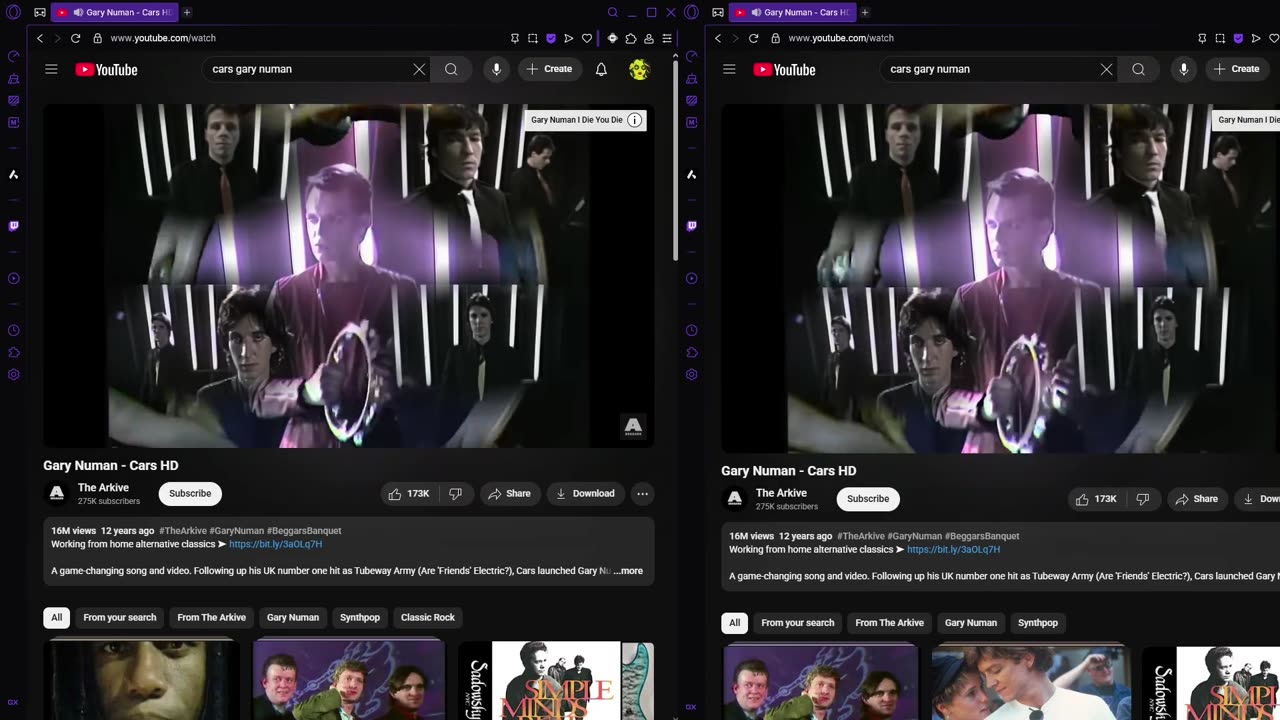Select 'Synthpop' chip in right window
1280x720 pixels.
coord(1037,622)
